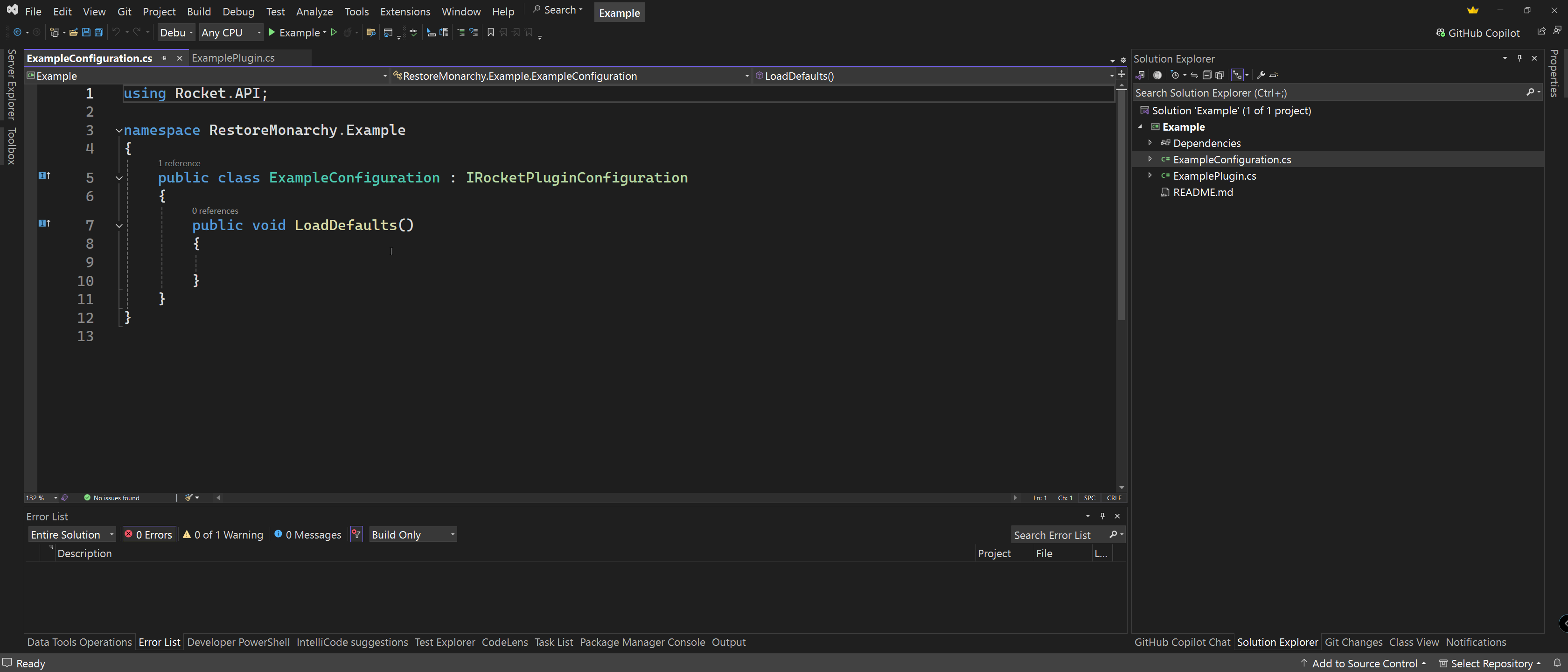
Task: Open the Analyze menu
Action: pos(314,11)
